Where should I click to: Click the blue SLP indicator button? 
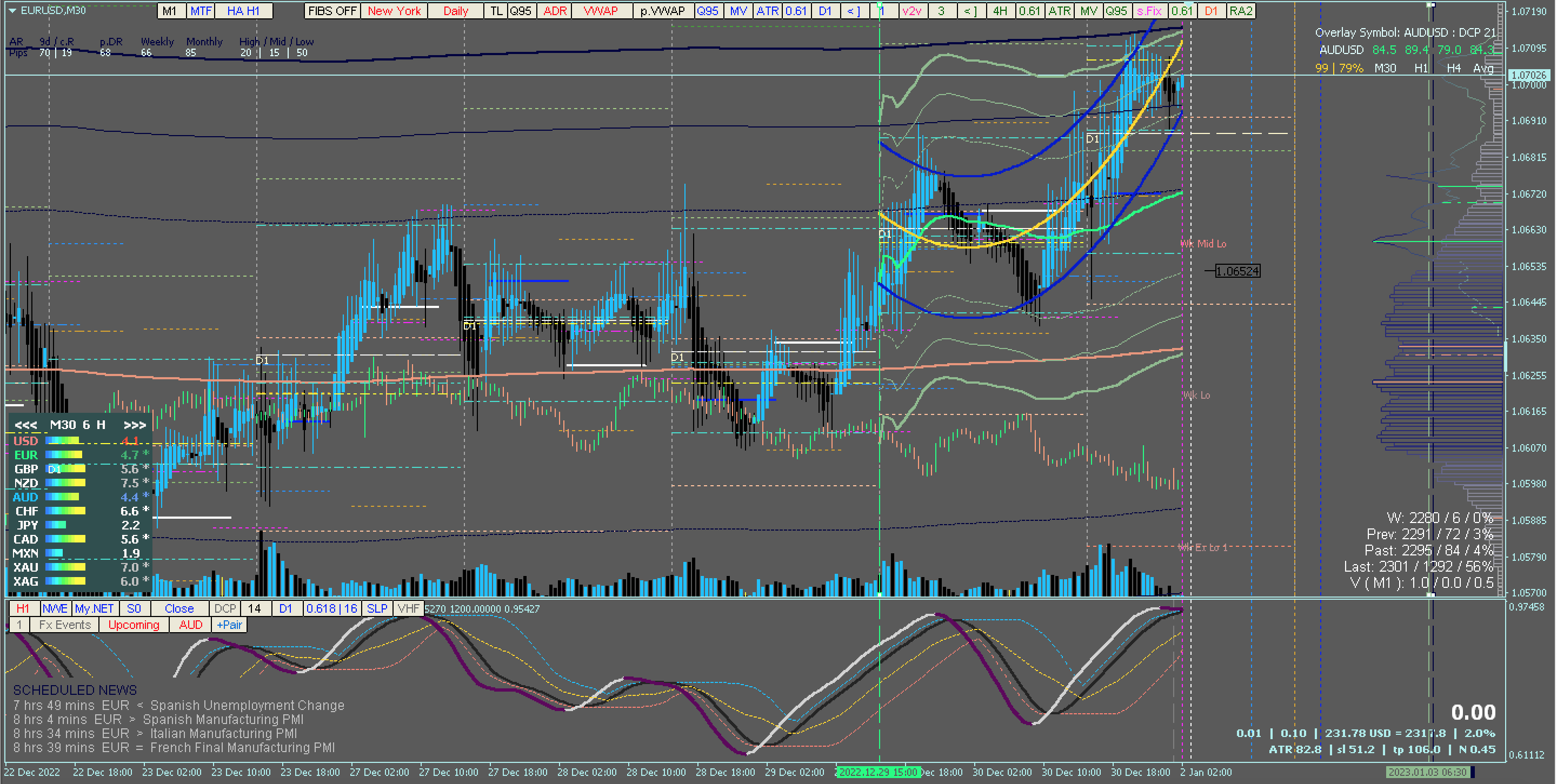(377, 608)
